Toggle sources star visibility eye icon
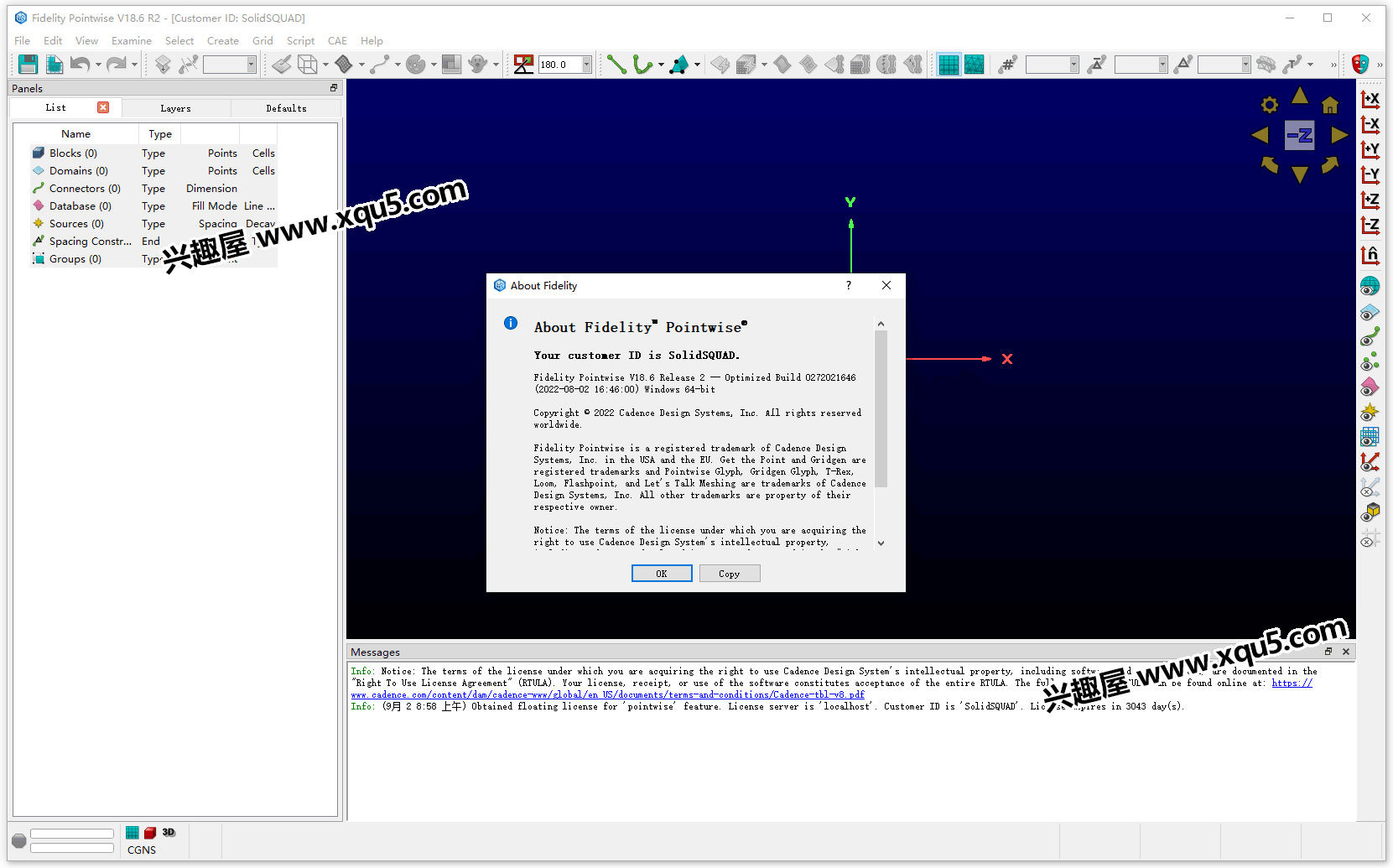 [1370, 412]
